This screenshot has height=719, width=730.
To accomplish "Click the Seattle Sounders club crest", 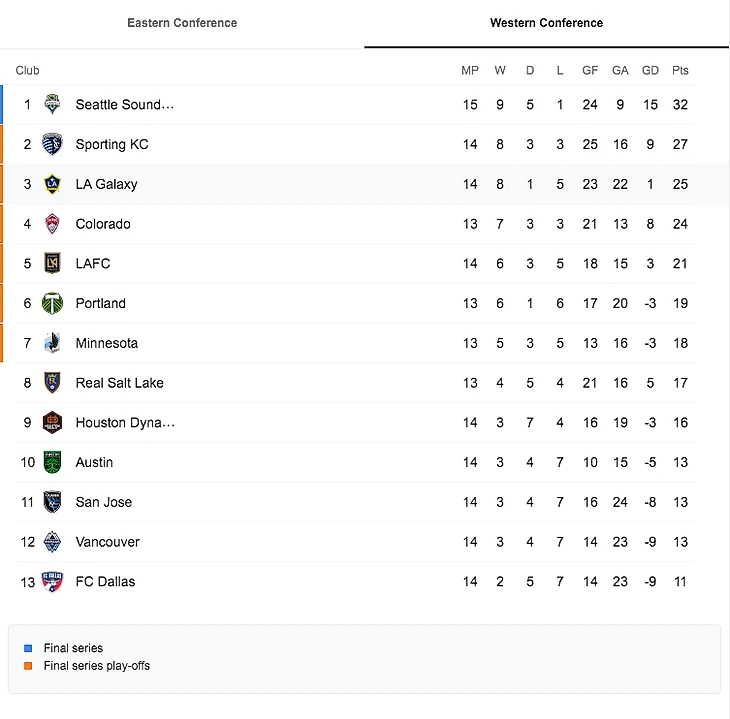I will click(x=52, y=105).
